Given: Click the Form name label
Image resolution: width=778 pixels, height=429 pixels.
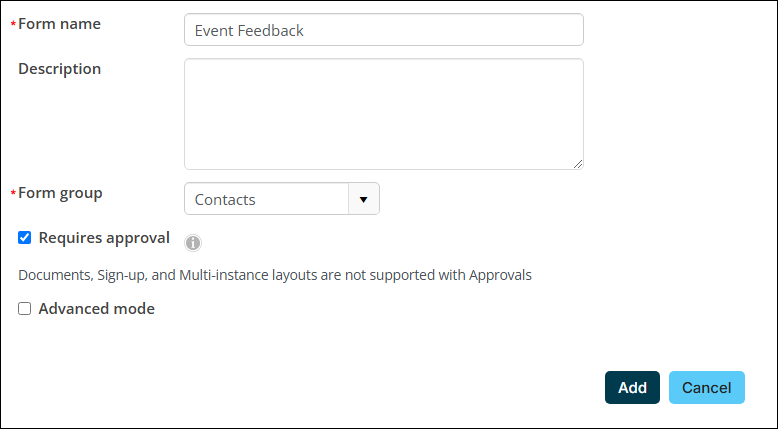Looking at the screenshot, I should coord(60,24).
